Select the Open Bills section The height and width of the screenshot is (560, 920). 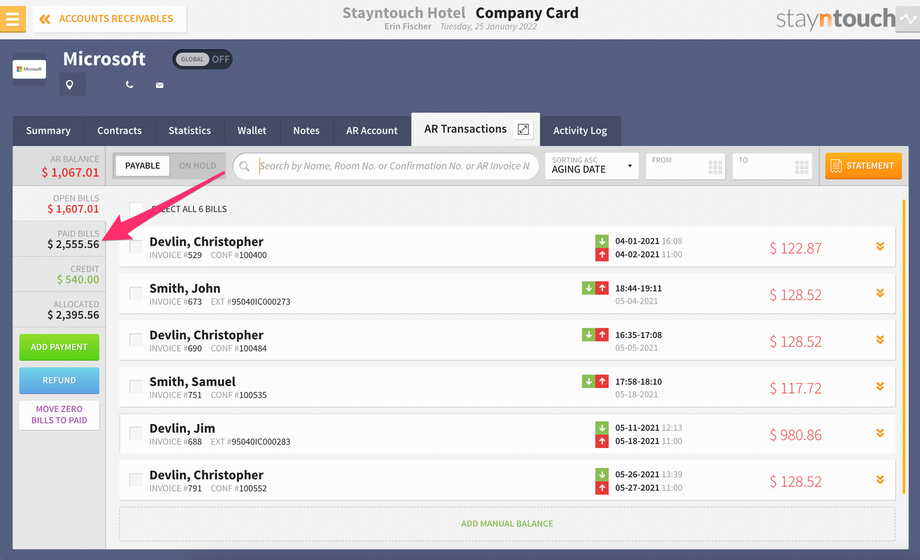click(x=59, y=204)
